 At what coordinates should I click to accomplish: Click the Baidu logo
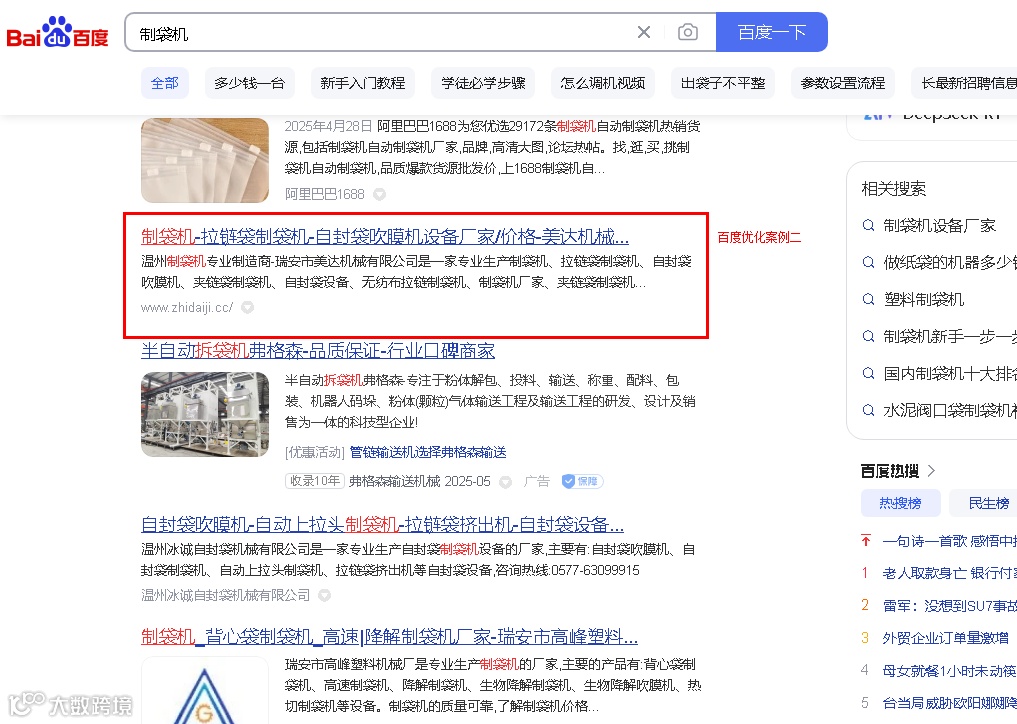pos(58,32)
